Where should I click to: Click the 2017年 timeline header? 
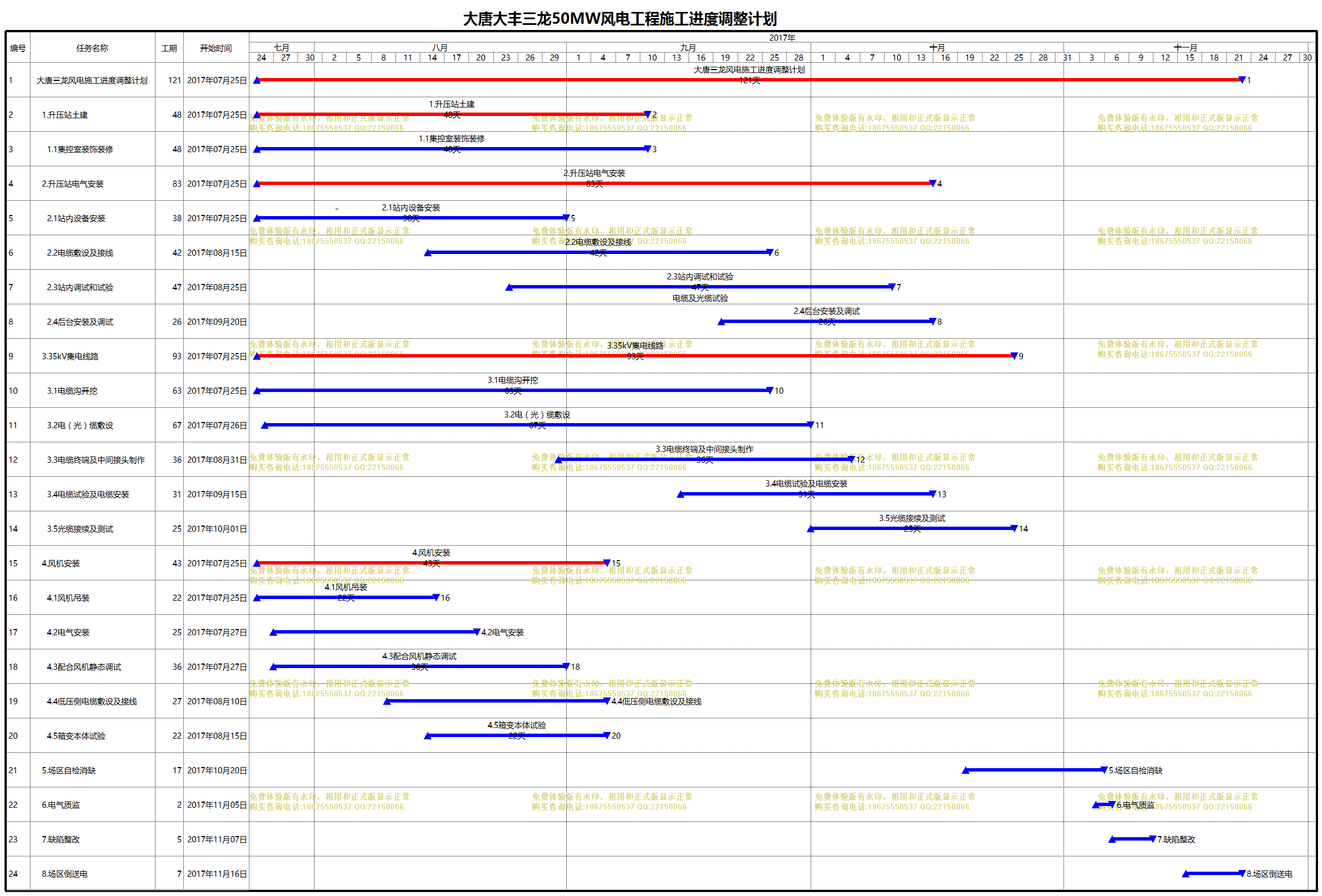point(782,37)
